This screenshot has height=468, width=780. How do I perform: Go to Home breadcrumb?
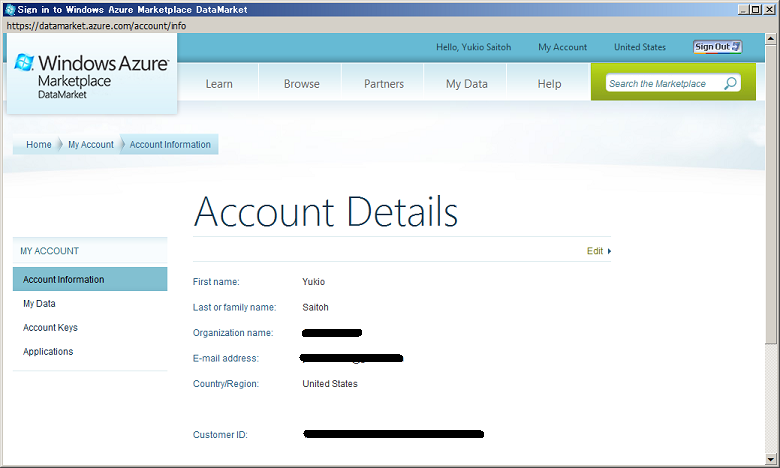39,145
